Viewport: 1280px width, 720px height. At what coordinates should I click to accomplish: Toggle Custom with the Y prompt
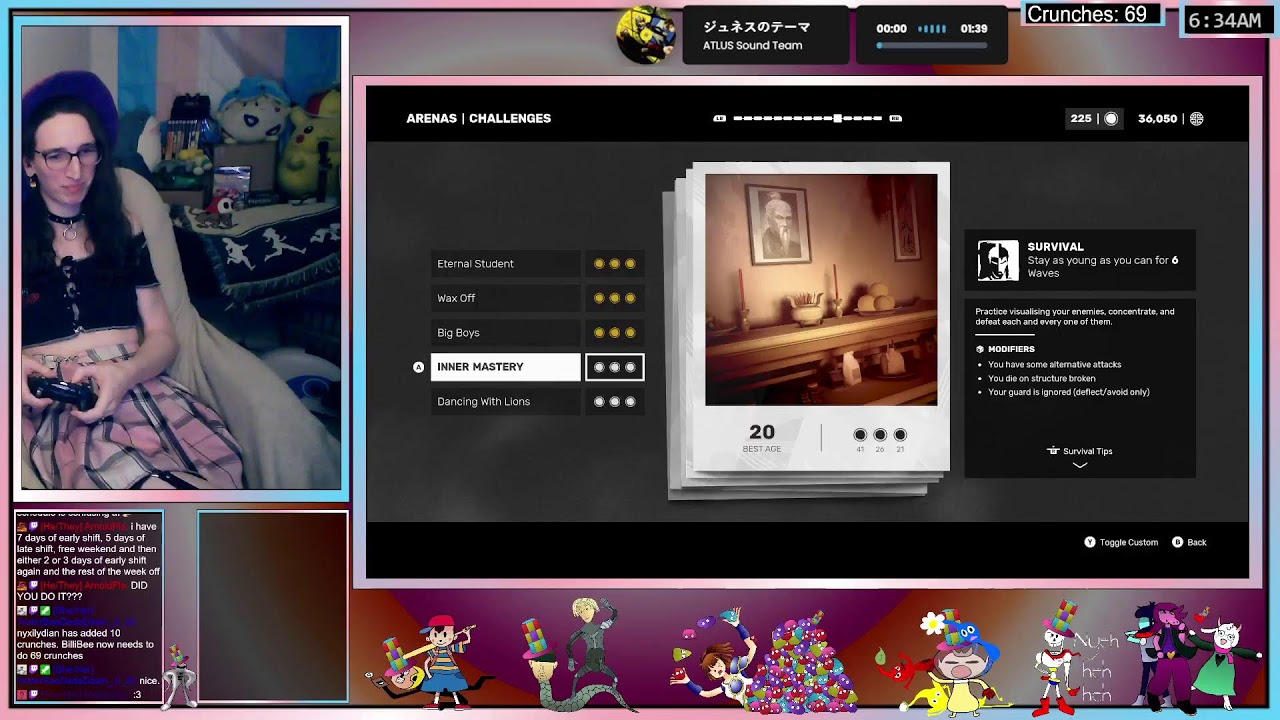pyautogui.click(x=1121, y=542)
